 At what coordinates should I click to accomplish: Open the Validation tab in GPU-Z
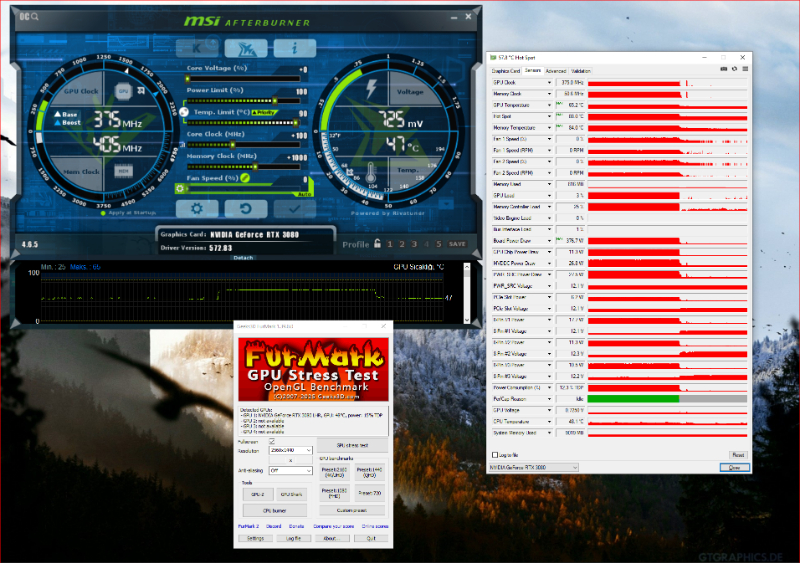(581, 71)
